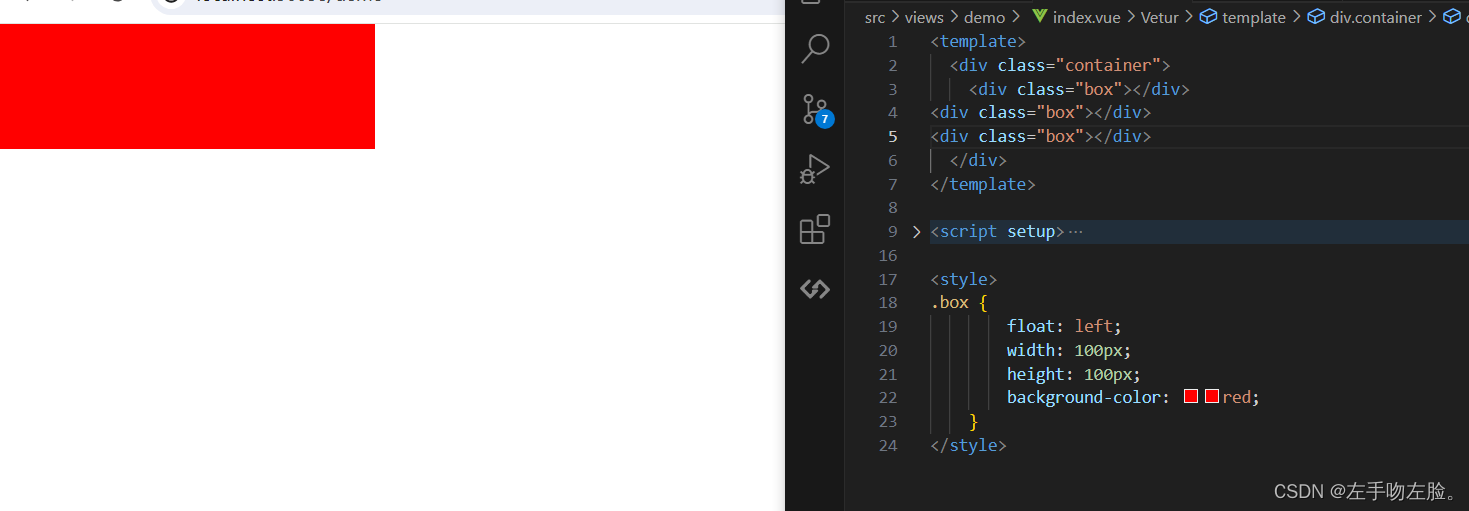Screen dimensions: 1469x511
Task: Click the closing brace on line 23
Action: (x=973, y=422)
